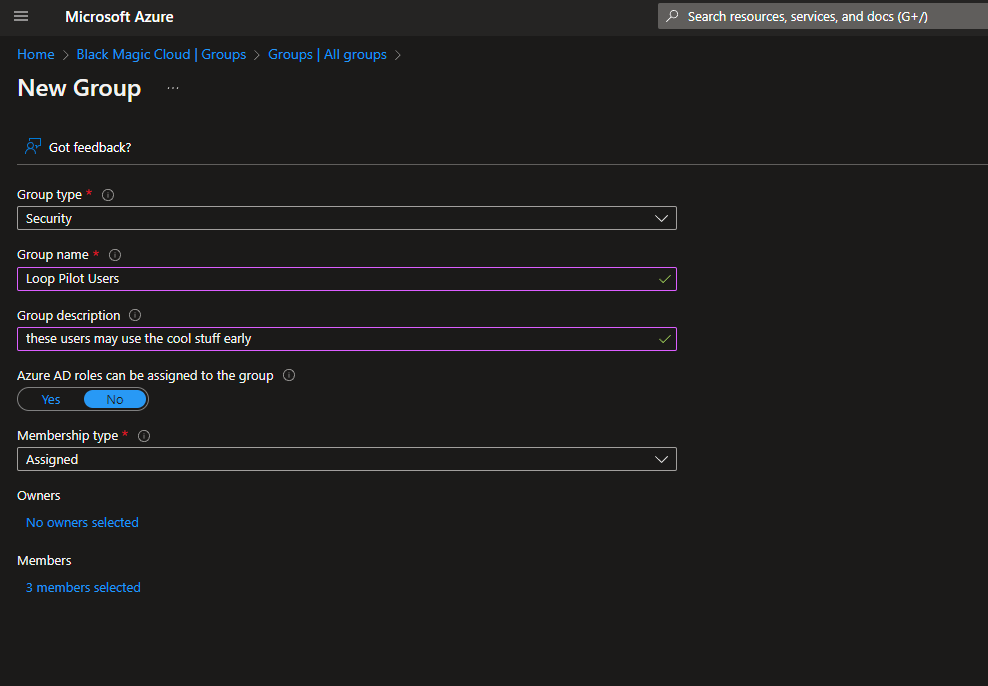Click the Got feedback? text
The height and width of the screenshot is (686, 988).
coord(90,147)
